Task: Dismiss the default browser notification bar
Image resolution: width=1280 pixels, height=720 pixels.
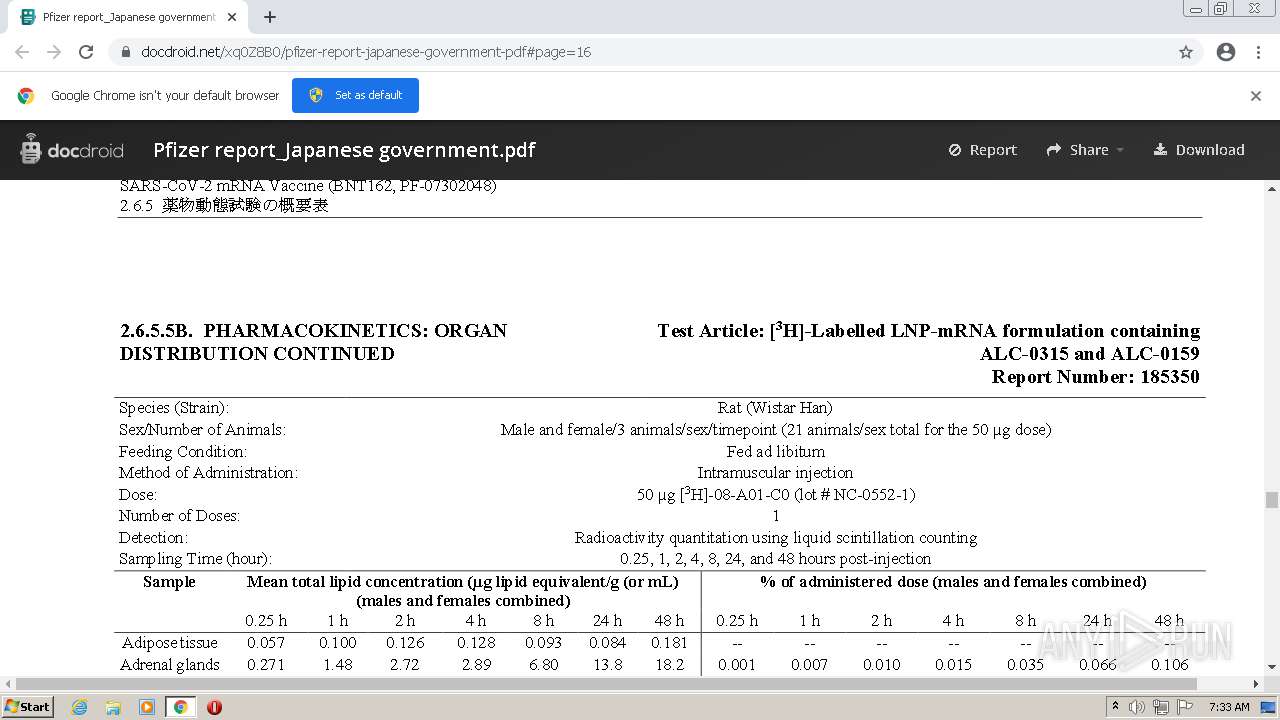Action: (1256, 96)
